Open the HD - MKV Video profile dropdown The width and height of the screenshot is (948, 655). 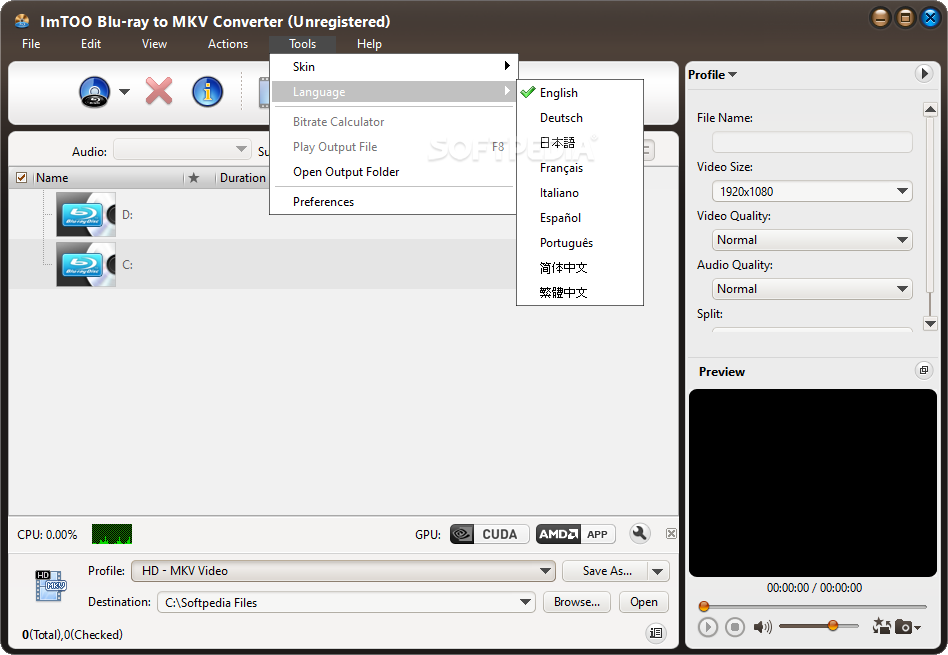coord(343,571)
